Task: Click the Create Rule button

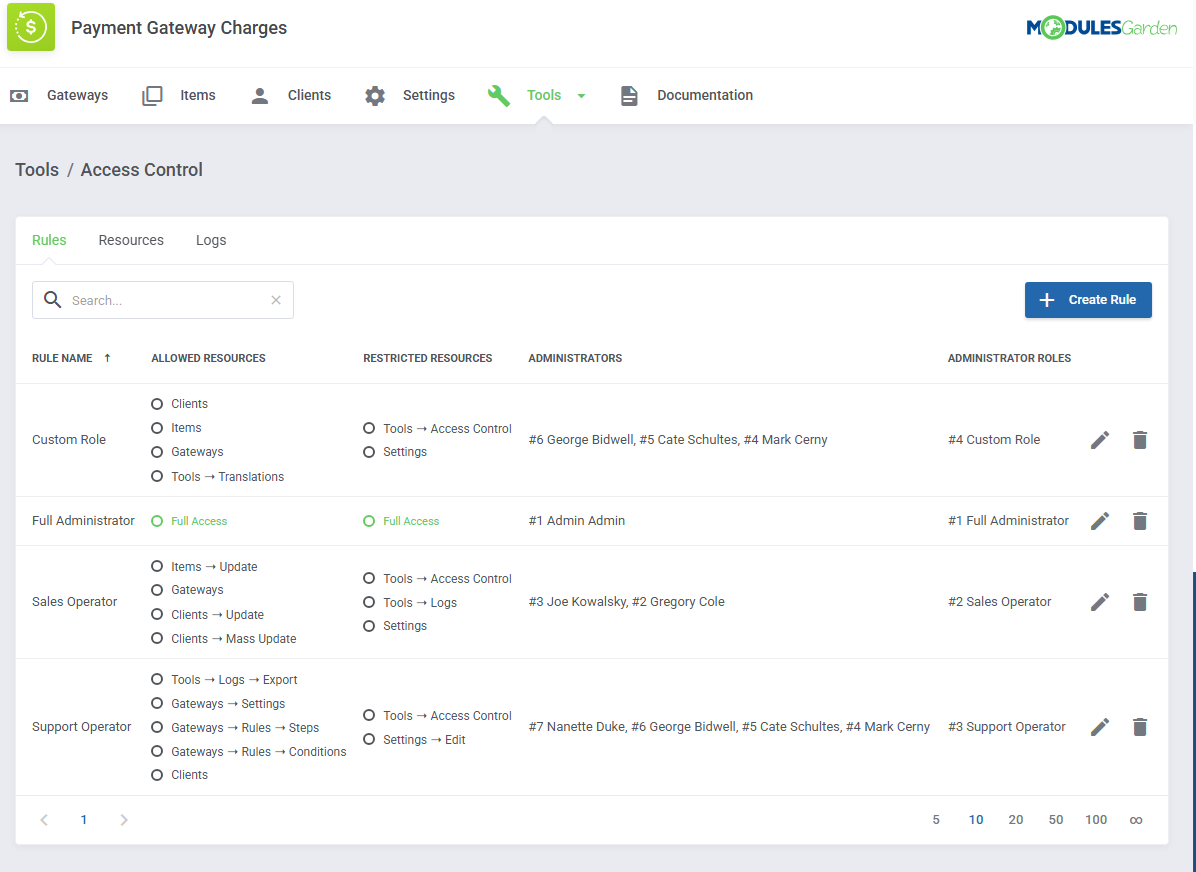Action: click(1088, 300)
